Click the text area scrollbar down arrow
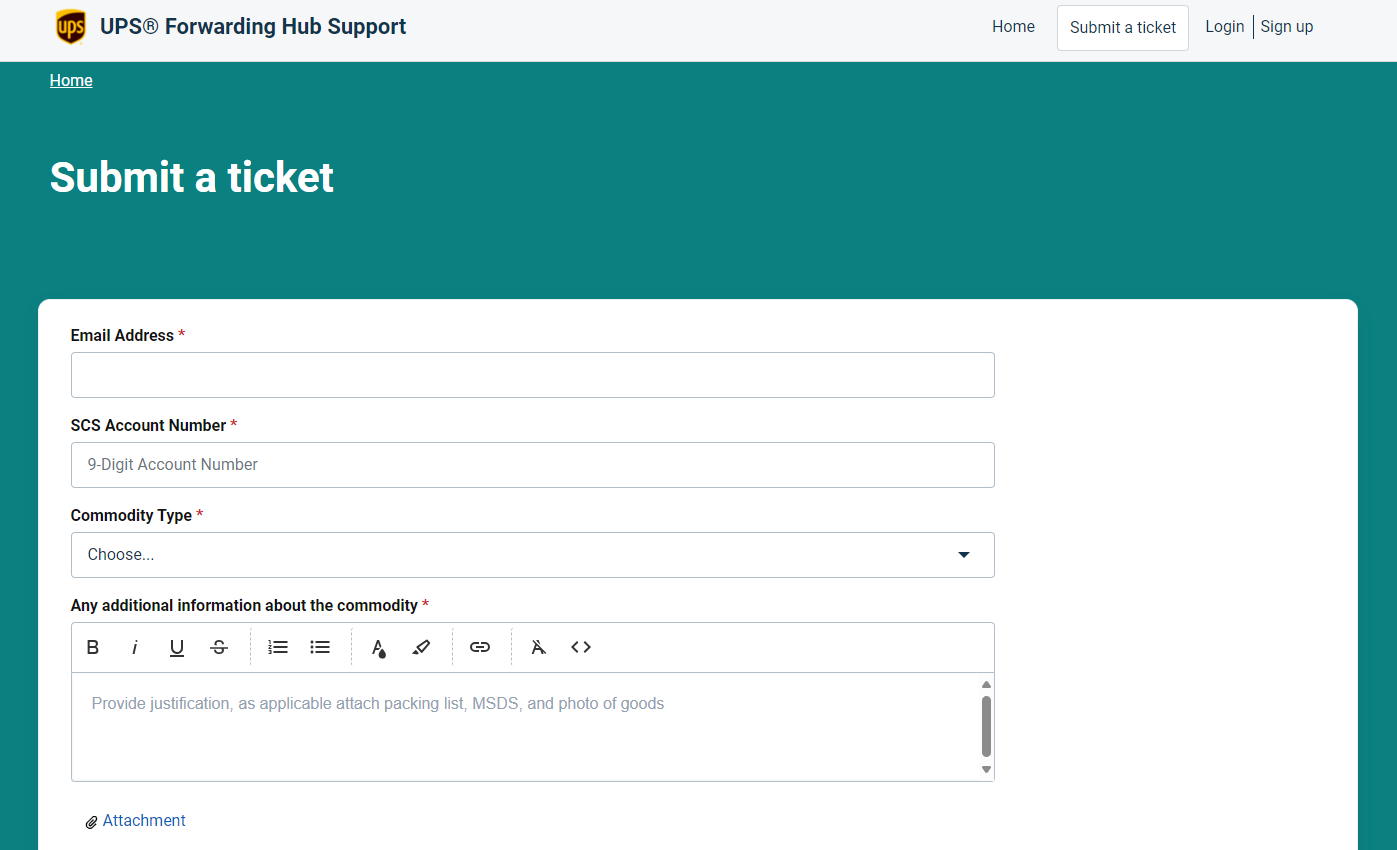This screenshot has width=1397, height=850. [x=986, y=769]
